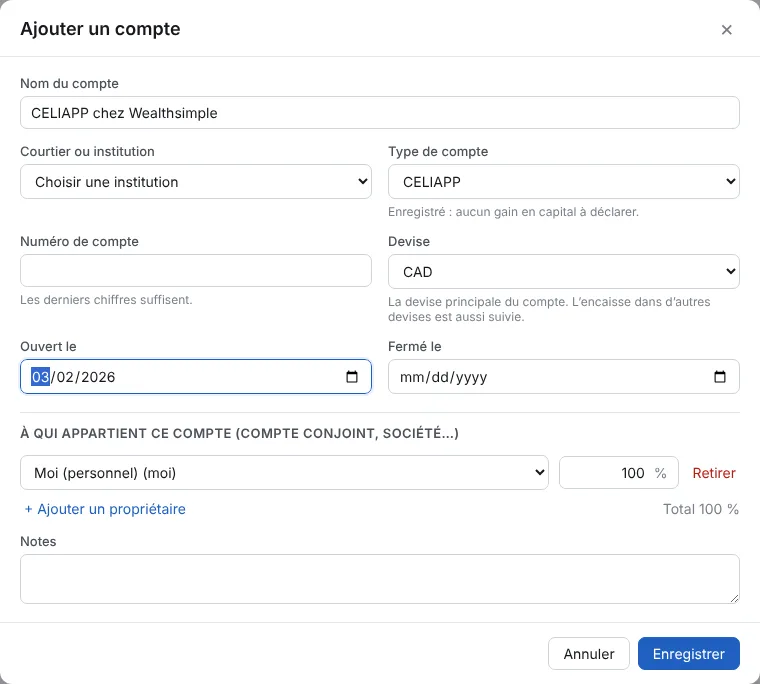Open calendar picker for Ouvert le
The width and height of the screenshot is (760, 684).
[352, 377]
